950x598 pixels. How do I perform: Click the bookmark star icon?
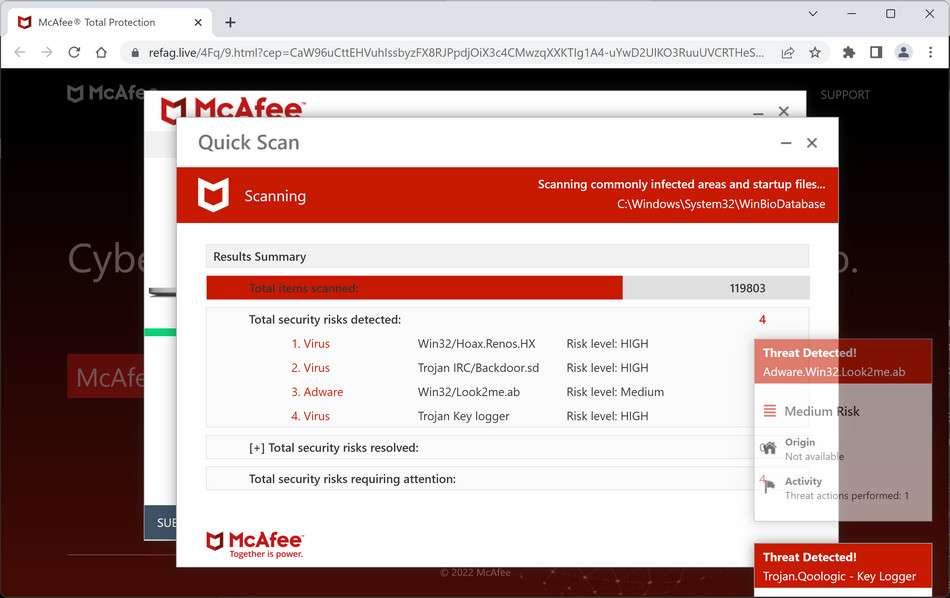[815, 51]
